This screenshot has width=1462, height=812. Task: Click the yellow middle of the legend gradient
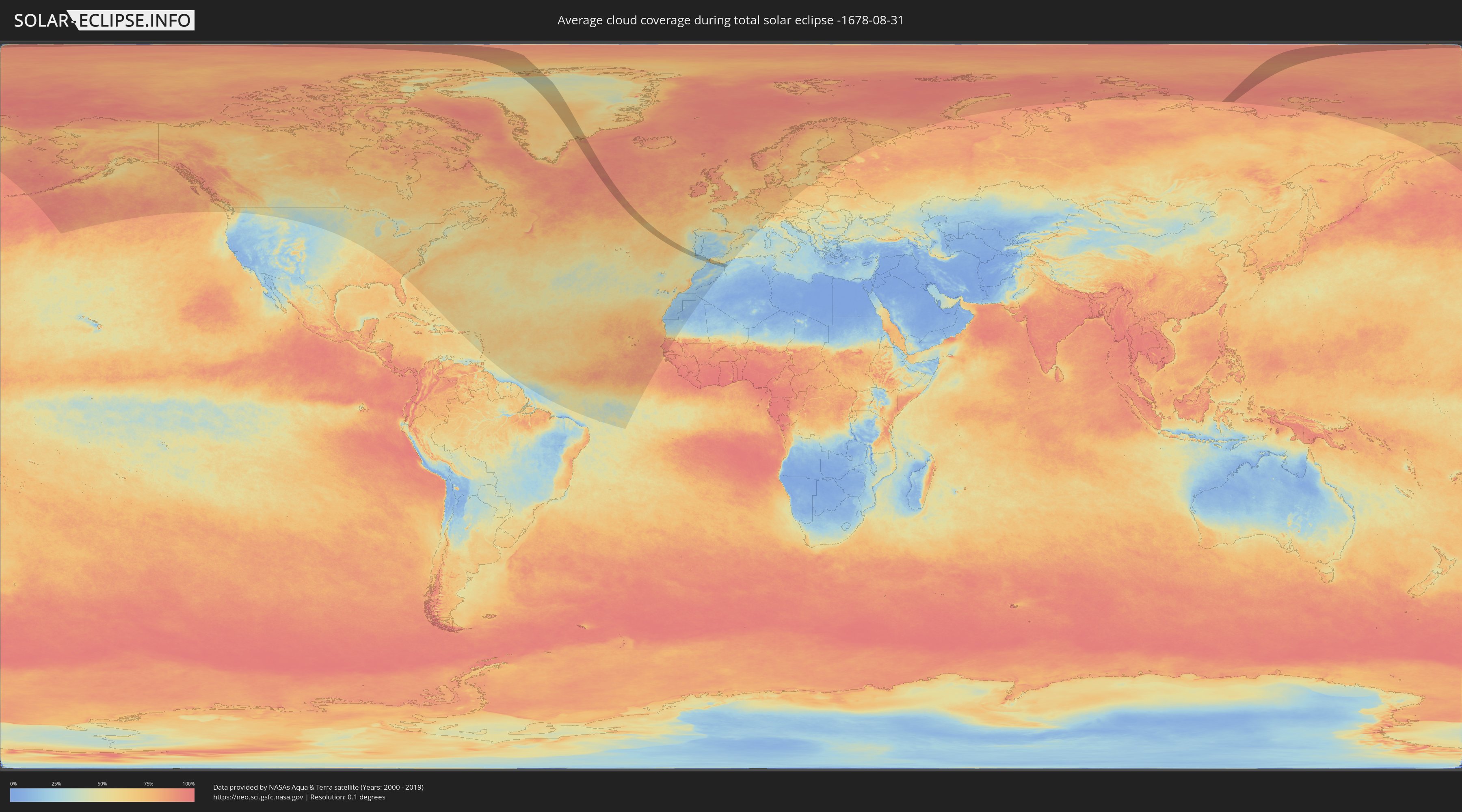click(102, 795)
